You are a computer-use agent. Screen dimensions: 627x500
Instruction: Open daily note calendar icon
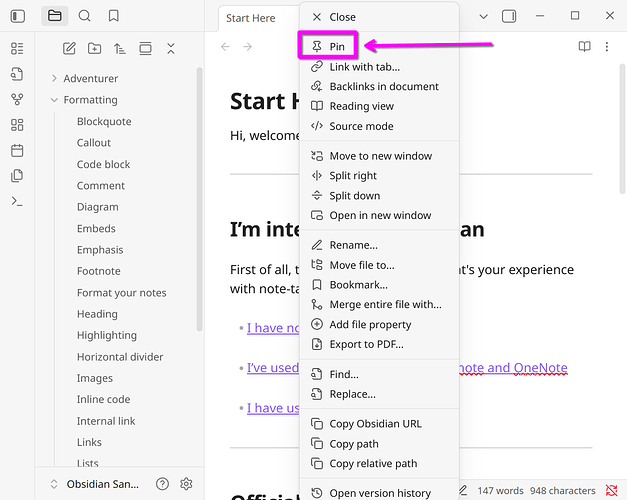coord(17,150)
